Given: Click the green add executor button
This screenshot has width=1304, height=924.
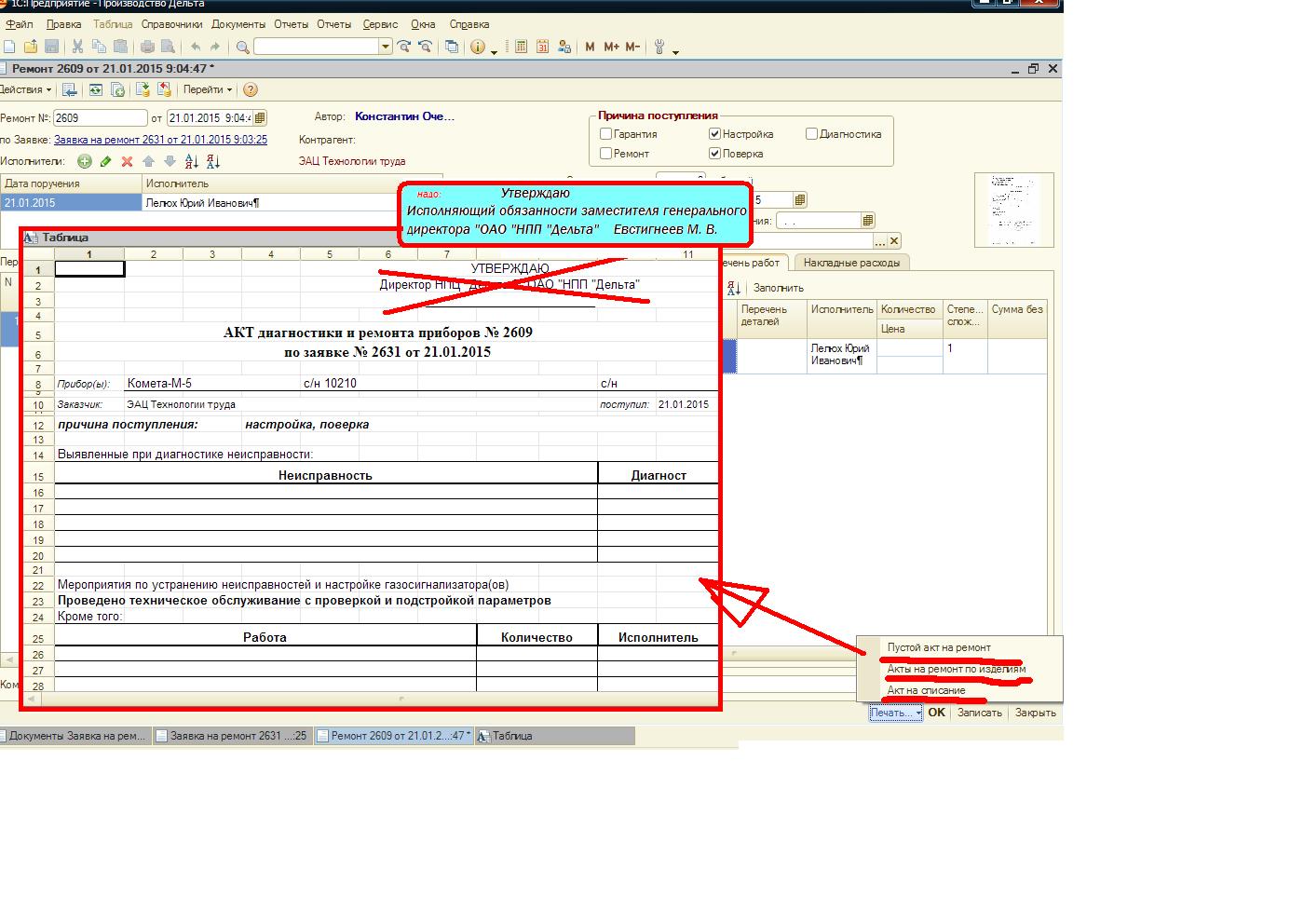Looking at the screenshot, I should pos(85,162).
